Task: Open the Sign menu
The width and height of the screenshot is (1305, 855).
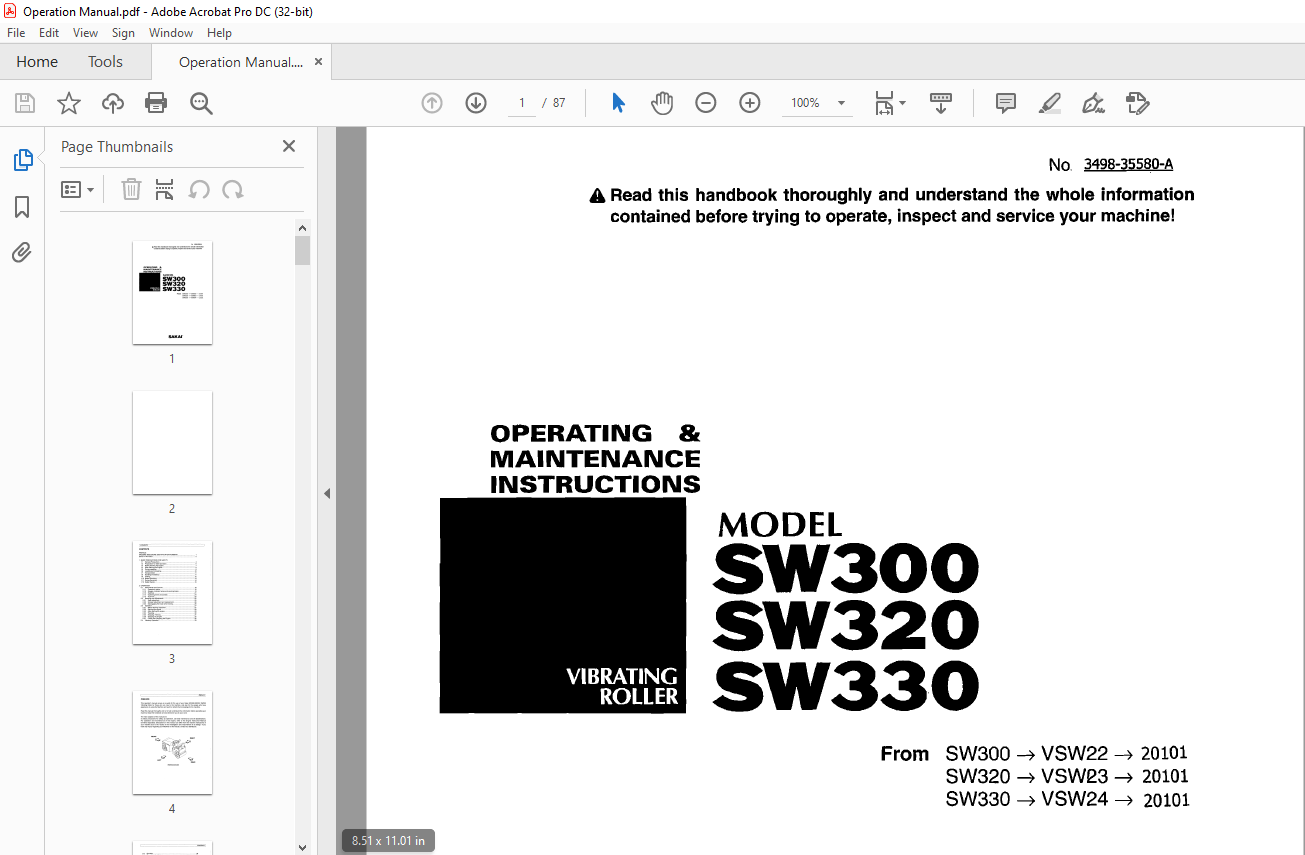Action: pyautogui.click(x=123, y=33)
